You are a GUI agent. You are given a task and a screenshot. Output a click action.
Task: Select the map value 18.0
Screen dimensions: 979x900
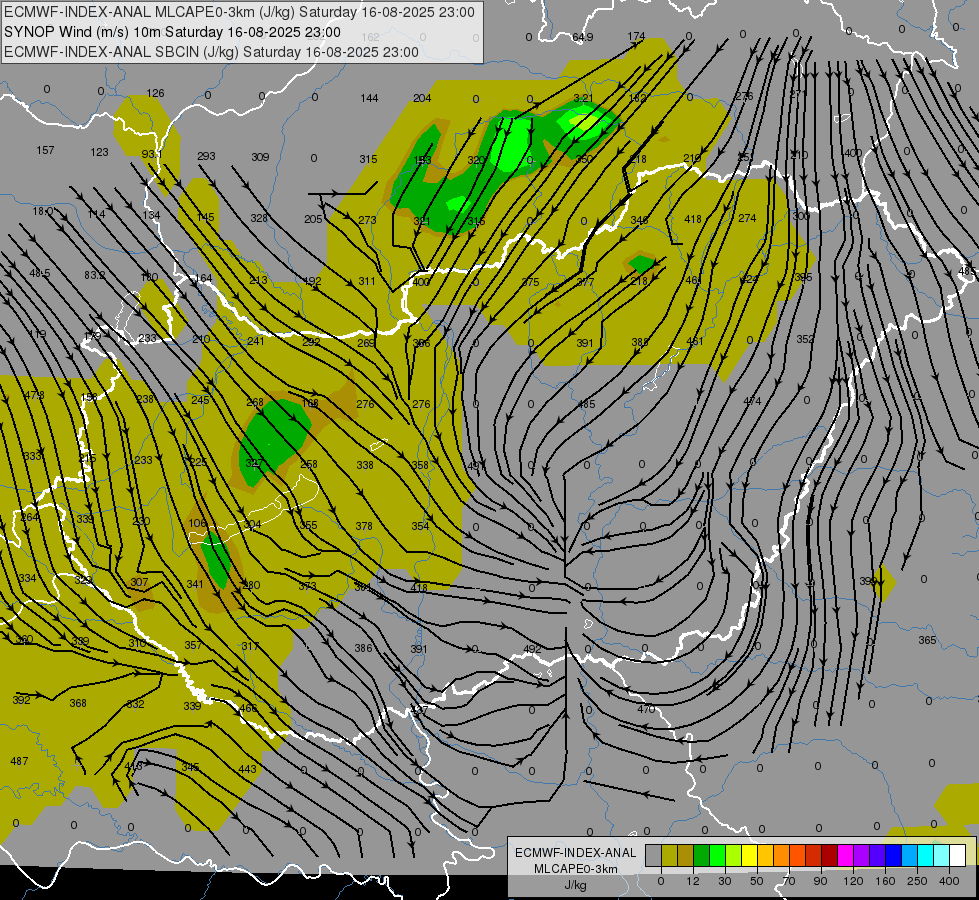point(43,211)
